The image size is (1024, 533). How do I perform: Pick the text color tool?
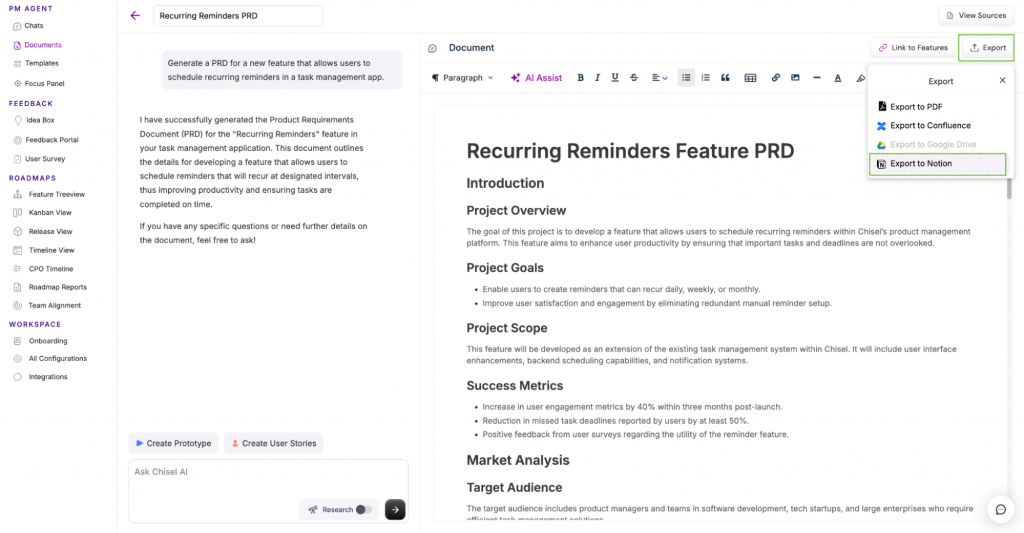[838, 78]
